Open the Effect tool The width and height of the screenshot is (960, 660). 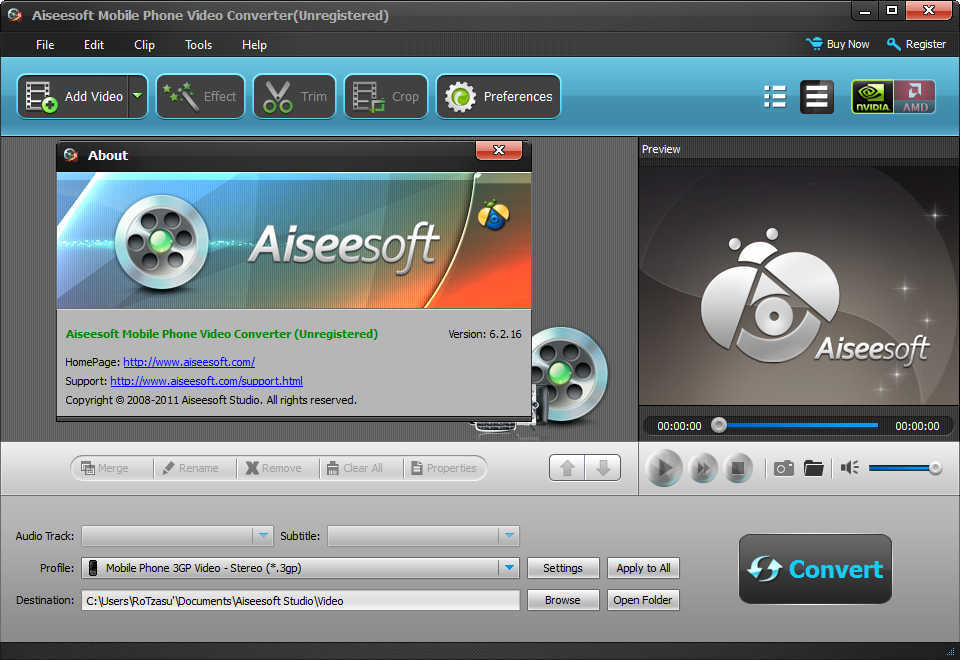(200, 96)
